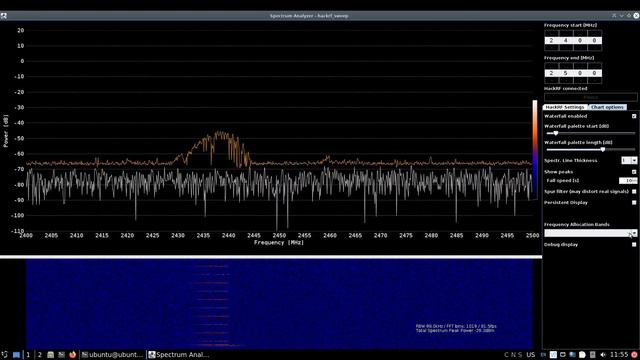Click the waterfall display area
The width and height of the screenshot is (640, 360).
click(x=279, y=304)
